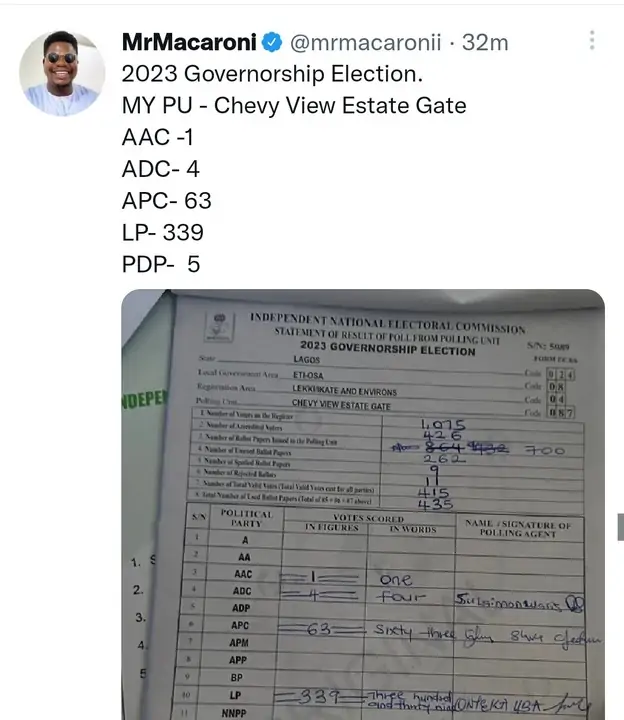Screen dimensions: 624x720
Task: Click the "CHEVY VIEW ESTATE GATE" polling unit field
Action: point(331,405)
